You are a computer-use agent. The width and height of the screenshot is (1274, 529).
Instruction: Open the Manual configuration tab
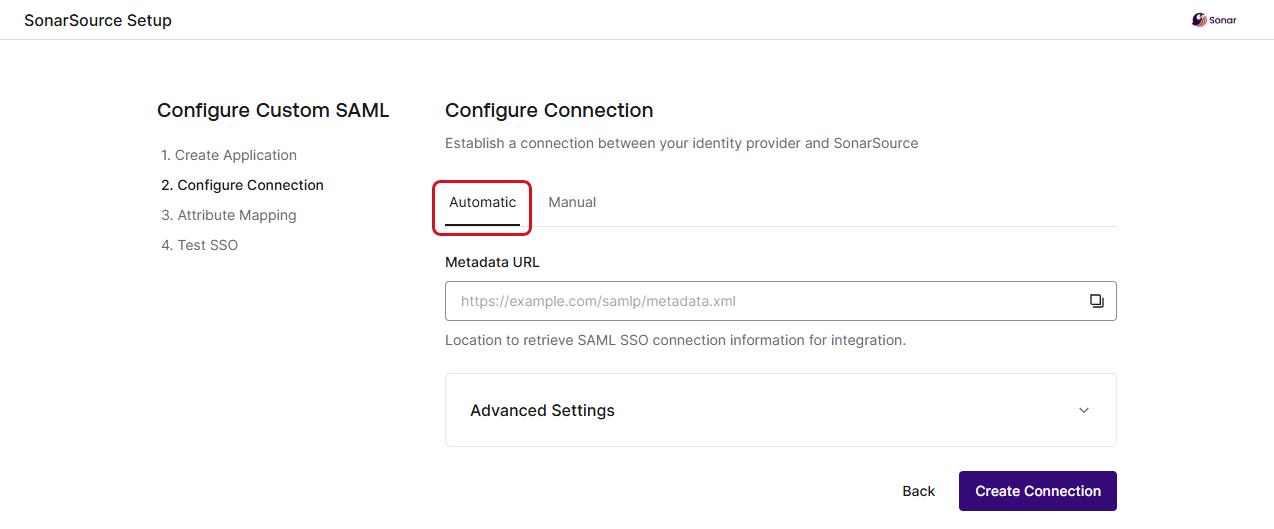572,203
